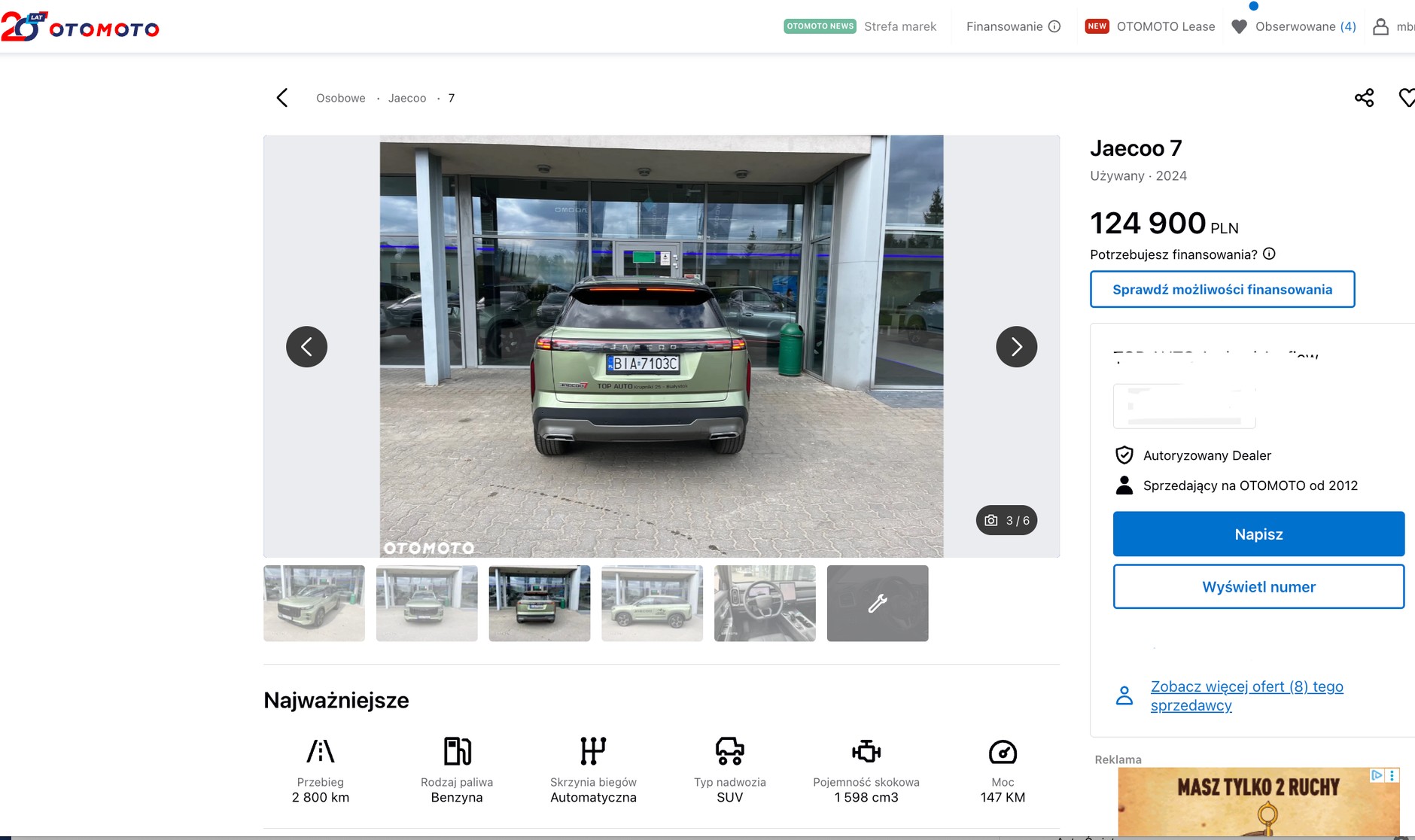This screenshot has width=1415, height=840.
Task: Open the gallery via the camera '3/6' counter
Action: [1006, 519]
